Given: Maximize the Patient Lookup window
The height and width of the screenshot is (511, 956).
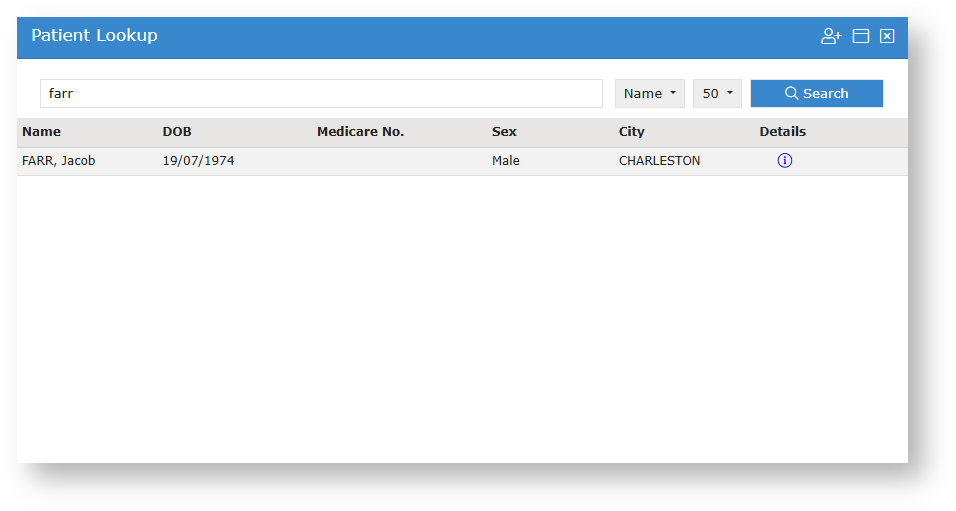Looking at the screenshot, I should click(860, 36).
